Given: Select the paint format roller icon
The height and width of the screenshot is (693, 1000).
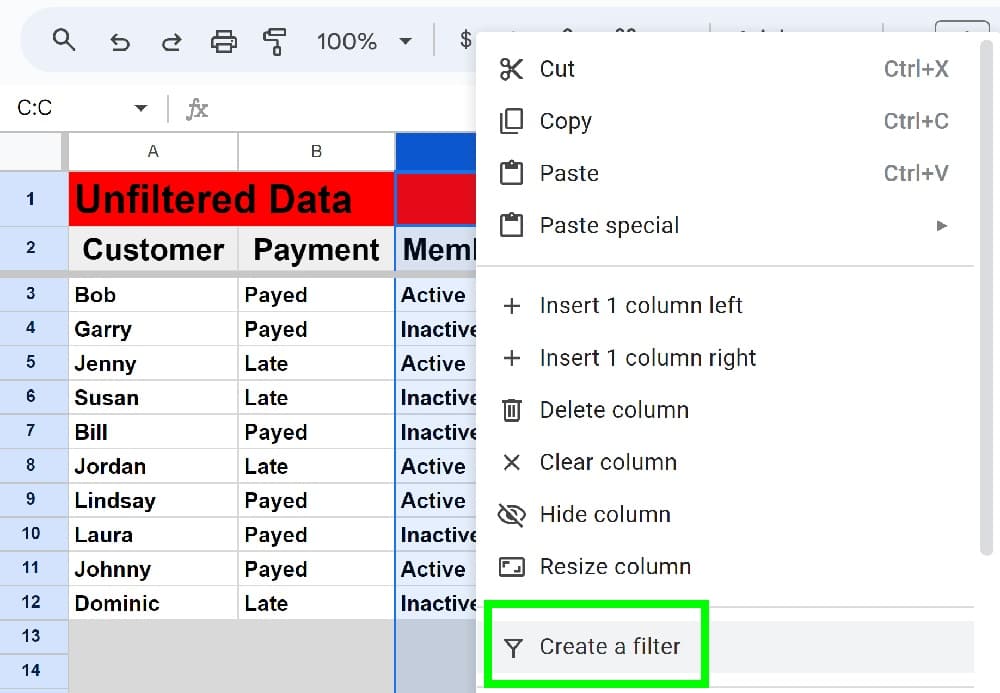Looking at the screenshot, I should point(275,42).
